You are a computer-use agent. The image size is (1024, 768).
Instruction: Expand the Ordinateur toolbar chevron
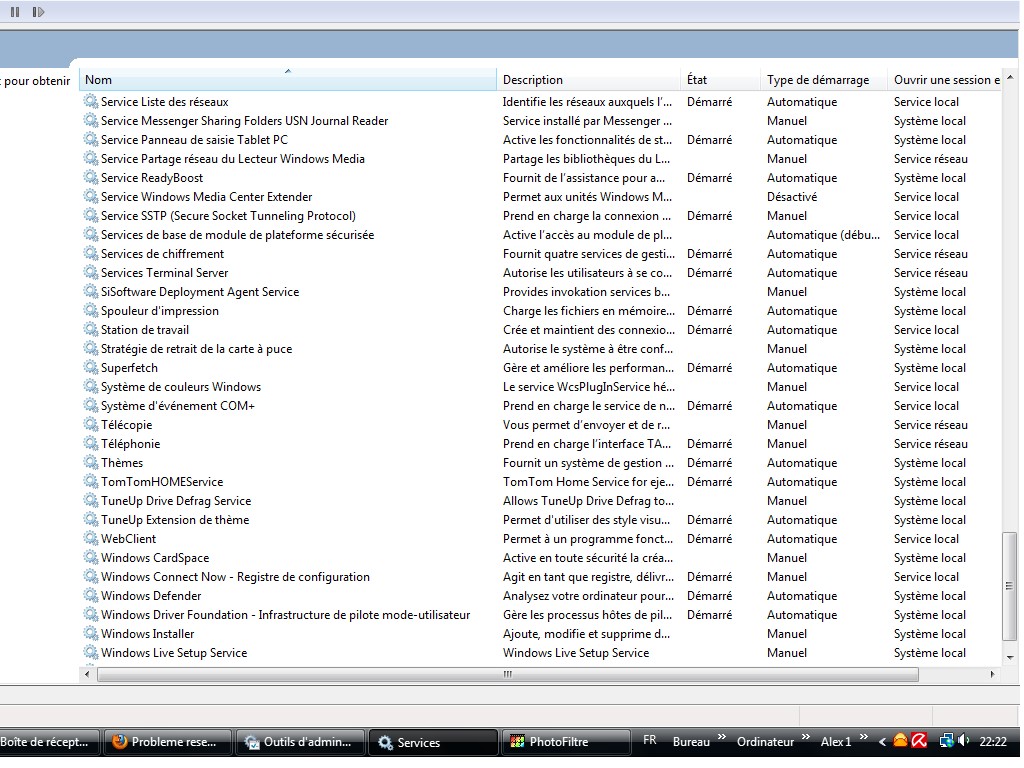pyautogui.click(x=806, y=737)
